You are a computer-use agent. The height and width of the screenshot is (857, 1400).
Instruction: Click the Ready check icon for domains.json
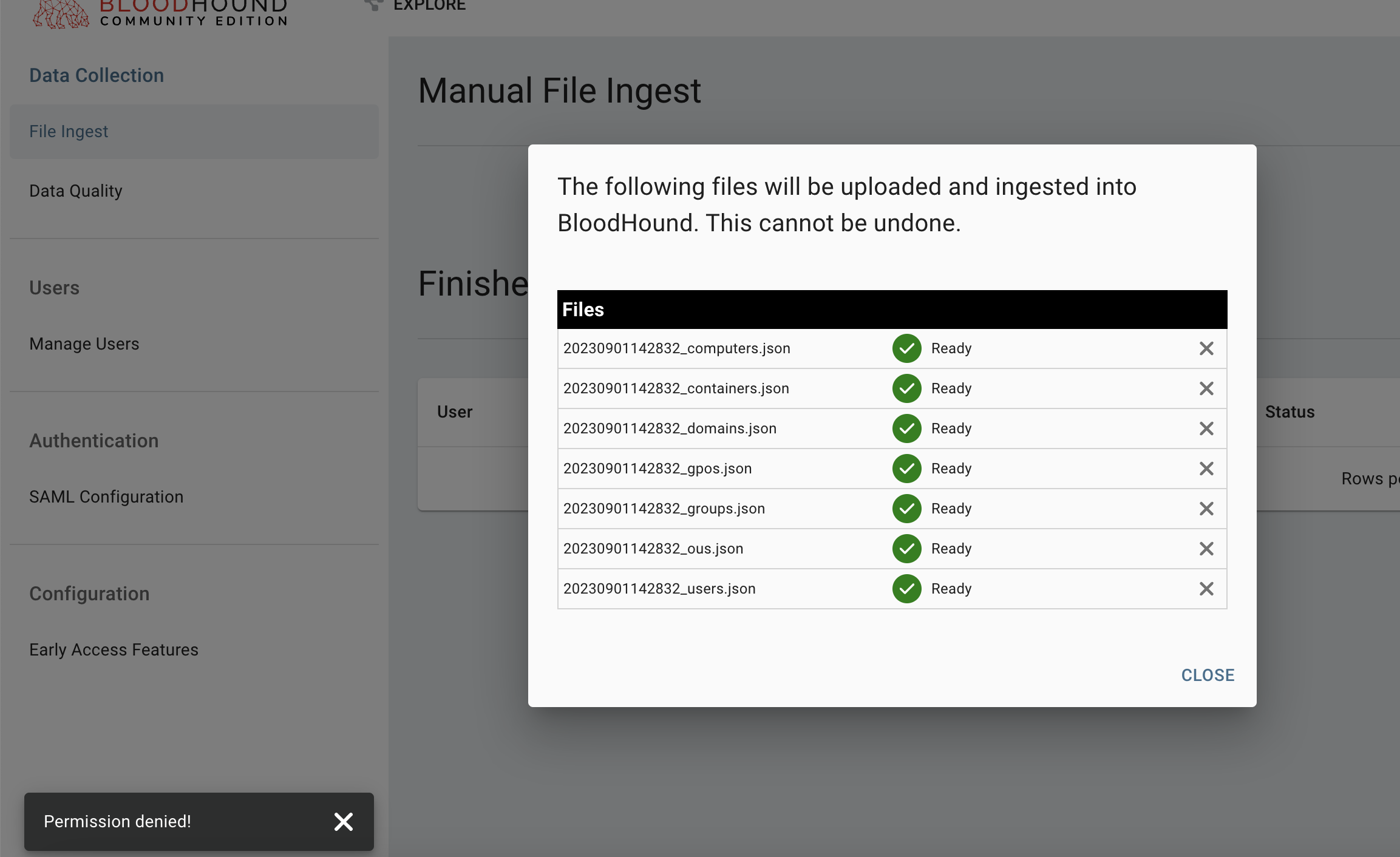coord(906,428)
